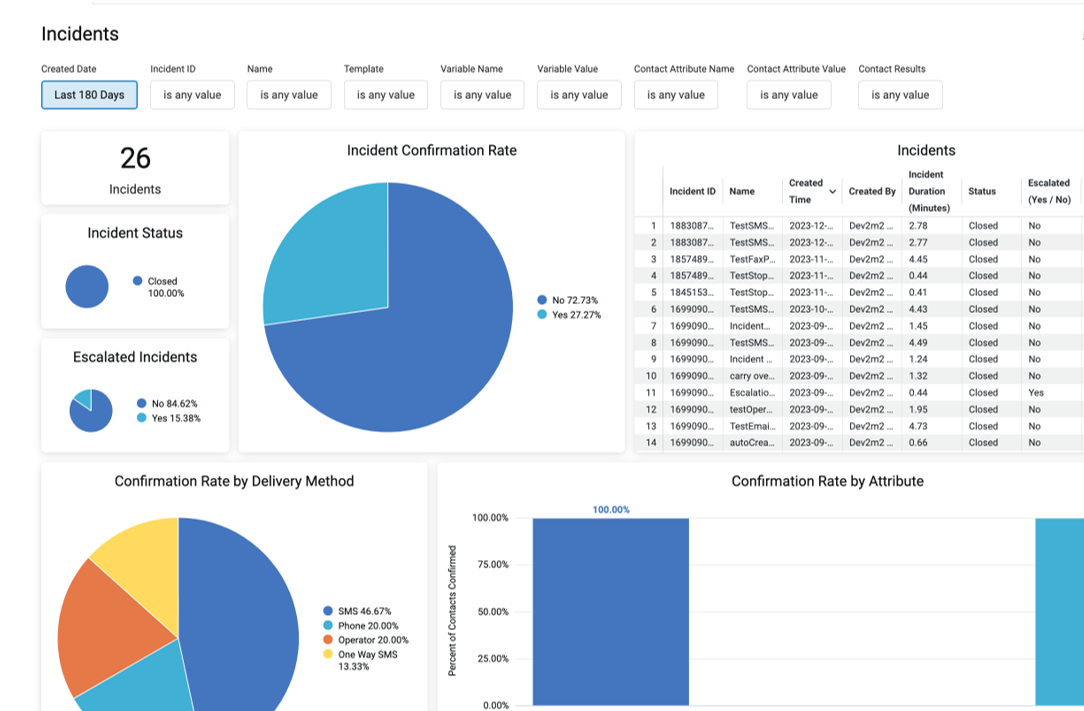Viewport: 1084px width, 711px height.
Task: Click the Escalated (Yes / No) column header
Action: point(1049,192)
